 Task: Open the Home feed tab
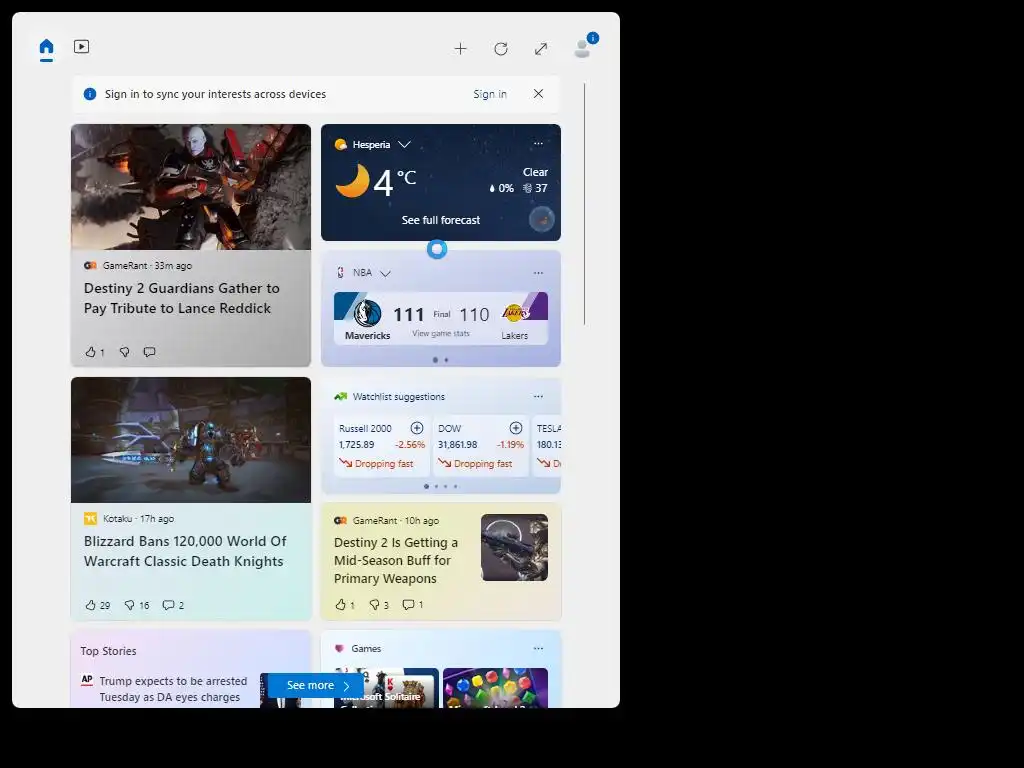pyautogui.click(x=46, y=48)
